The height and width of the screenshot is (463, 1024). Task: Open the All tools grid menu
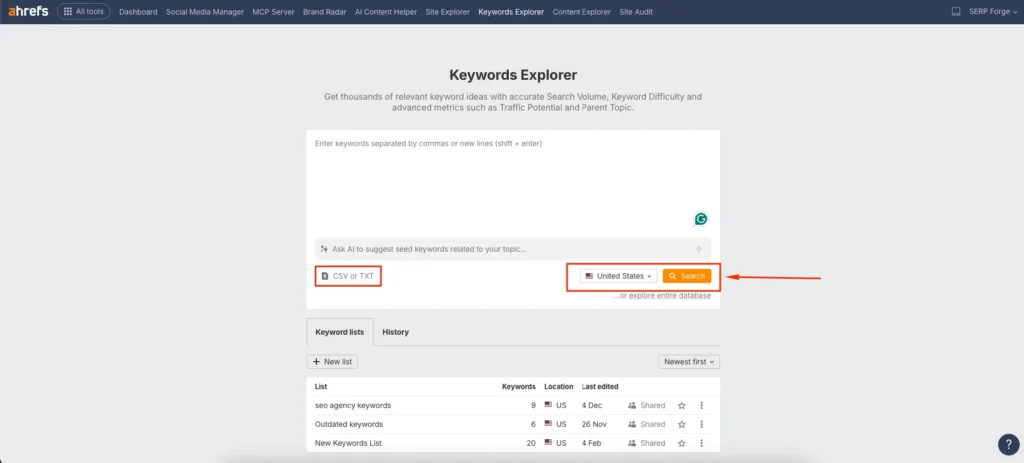[84, 11]
